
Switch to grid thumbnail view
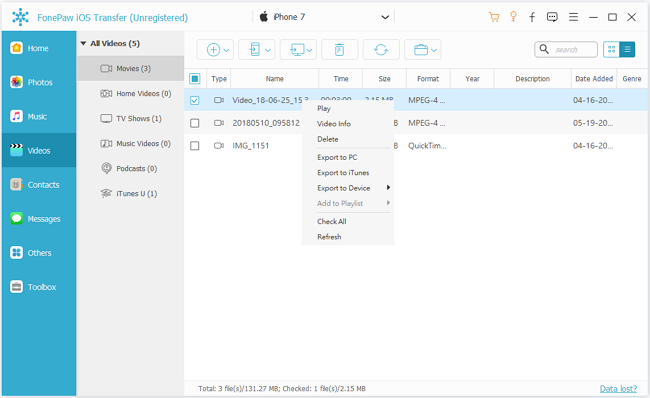[611, 50]
